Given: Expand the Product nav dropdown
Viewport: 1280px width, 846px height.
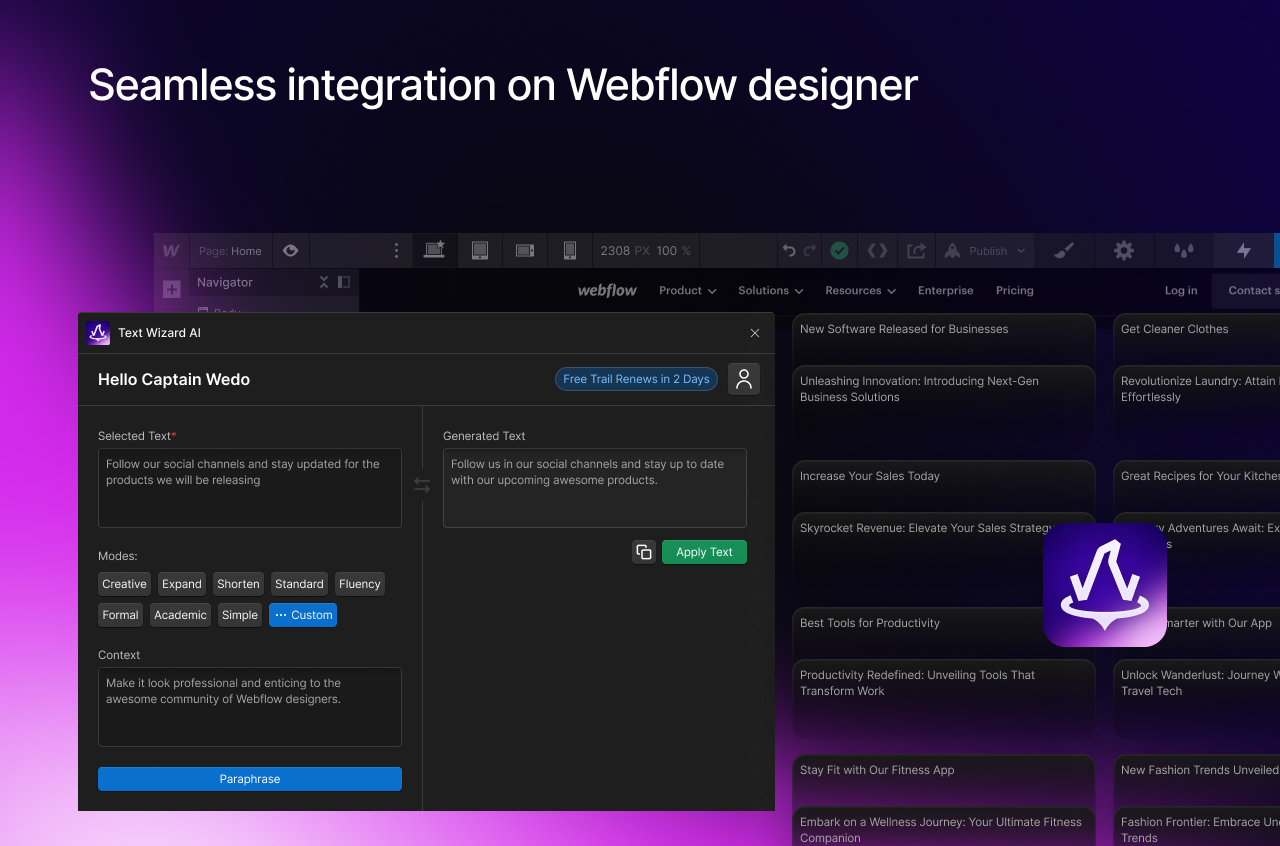Looking at the screenshot, I should (x=687, y=290).
